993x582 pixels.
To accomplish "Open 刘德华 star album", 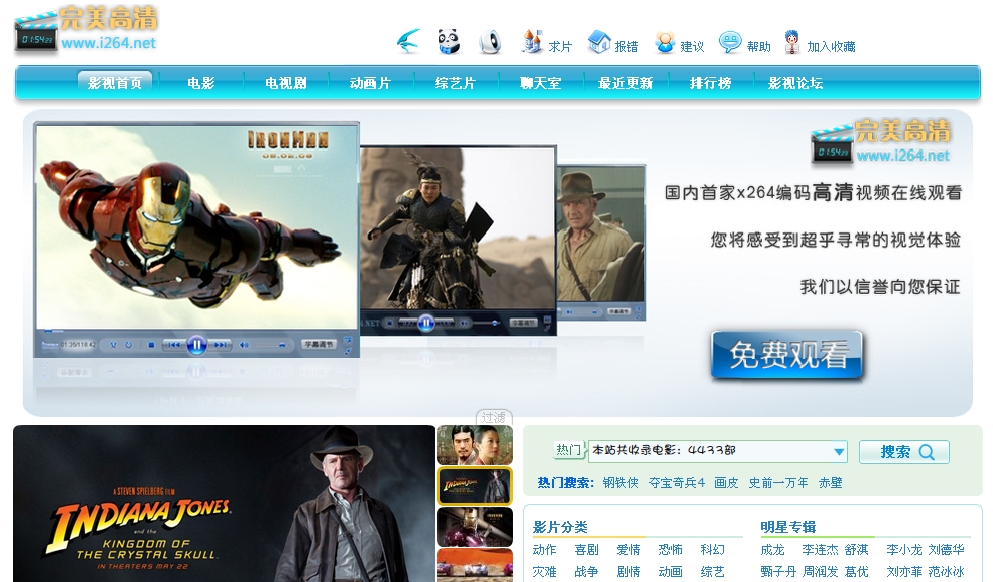I will 947,550.
